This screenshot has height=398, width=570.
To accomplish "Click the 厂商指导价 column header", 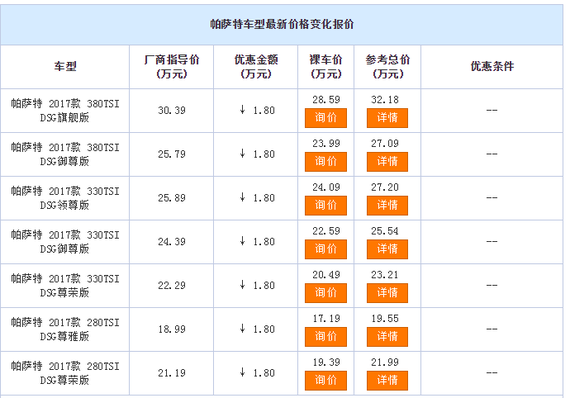I will pos(172,67).
